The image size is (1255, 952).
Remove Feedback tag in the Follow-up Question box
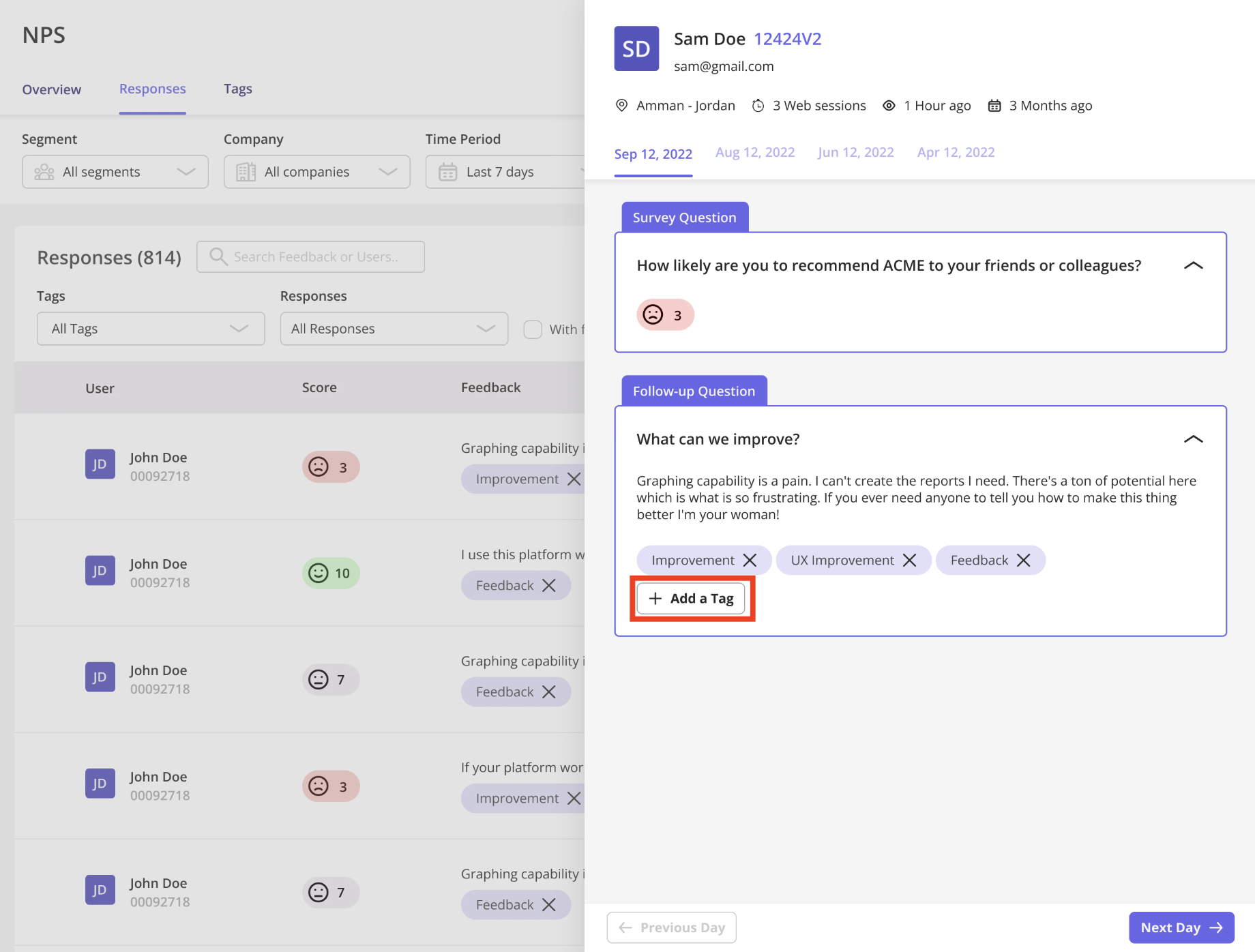coord(1023,560)
